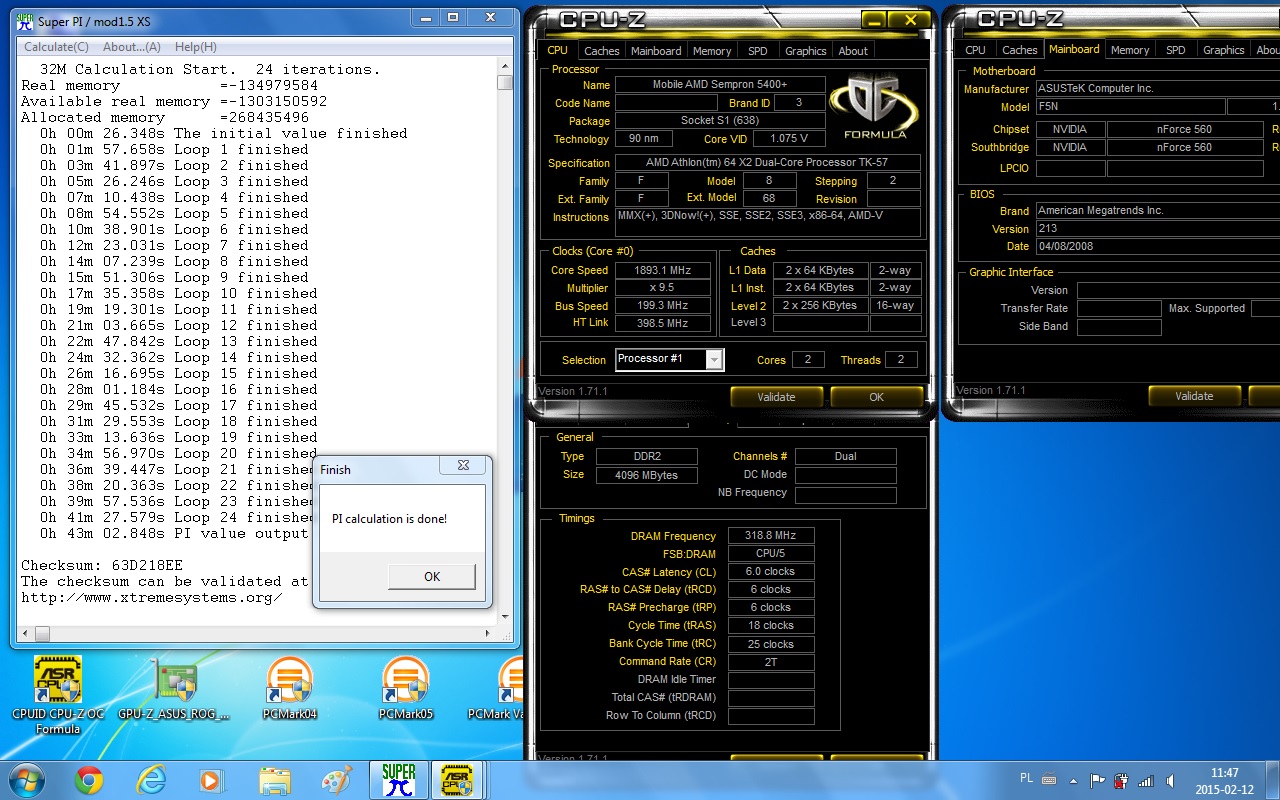Viewport: 1280px width, 800px height.
Task: Click the Multiplier value x 9.5
Action: [x=662, y=288]
